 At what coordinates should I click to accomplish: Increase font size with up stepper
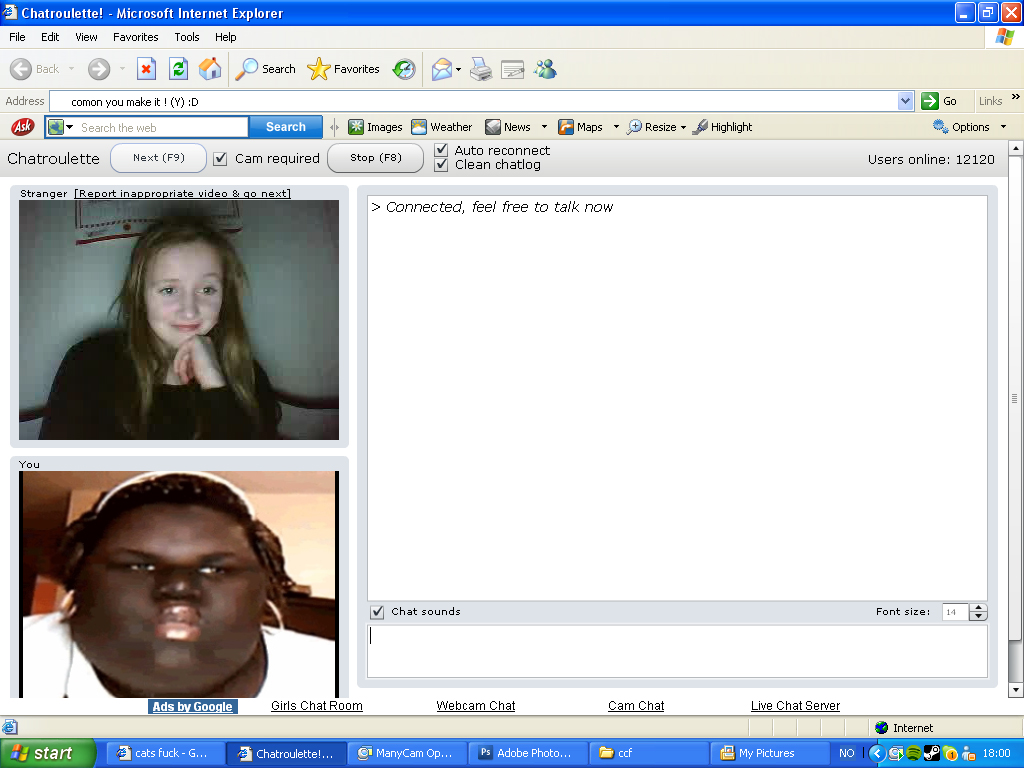point(978,607)
